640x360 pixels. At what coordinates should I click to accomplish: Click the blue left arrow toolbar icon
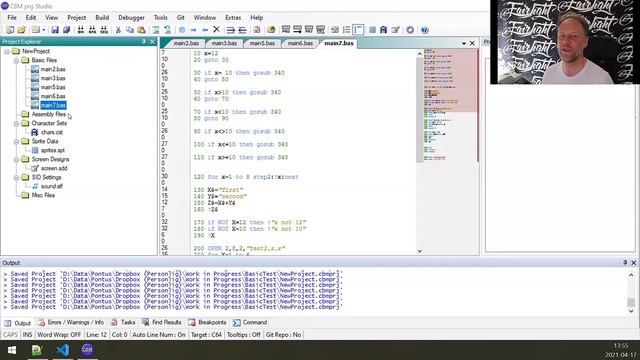point(205,30)
